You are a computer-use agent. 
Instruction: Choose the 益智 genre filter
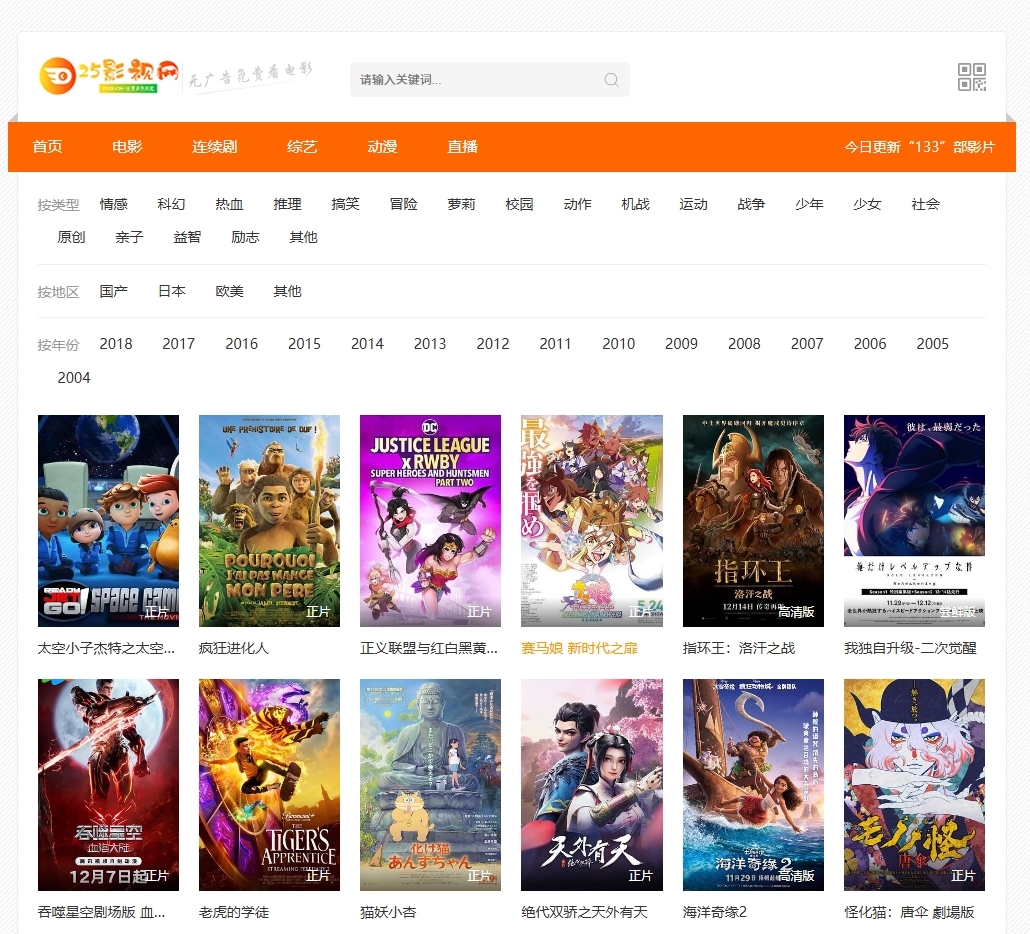tap(187, 237)
